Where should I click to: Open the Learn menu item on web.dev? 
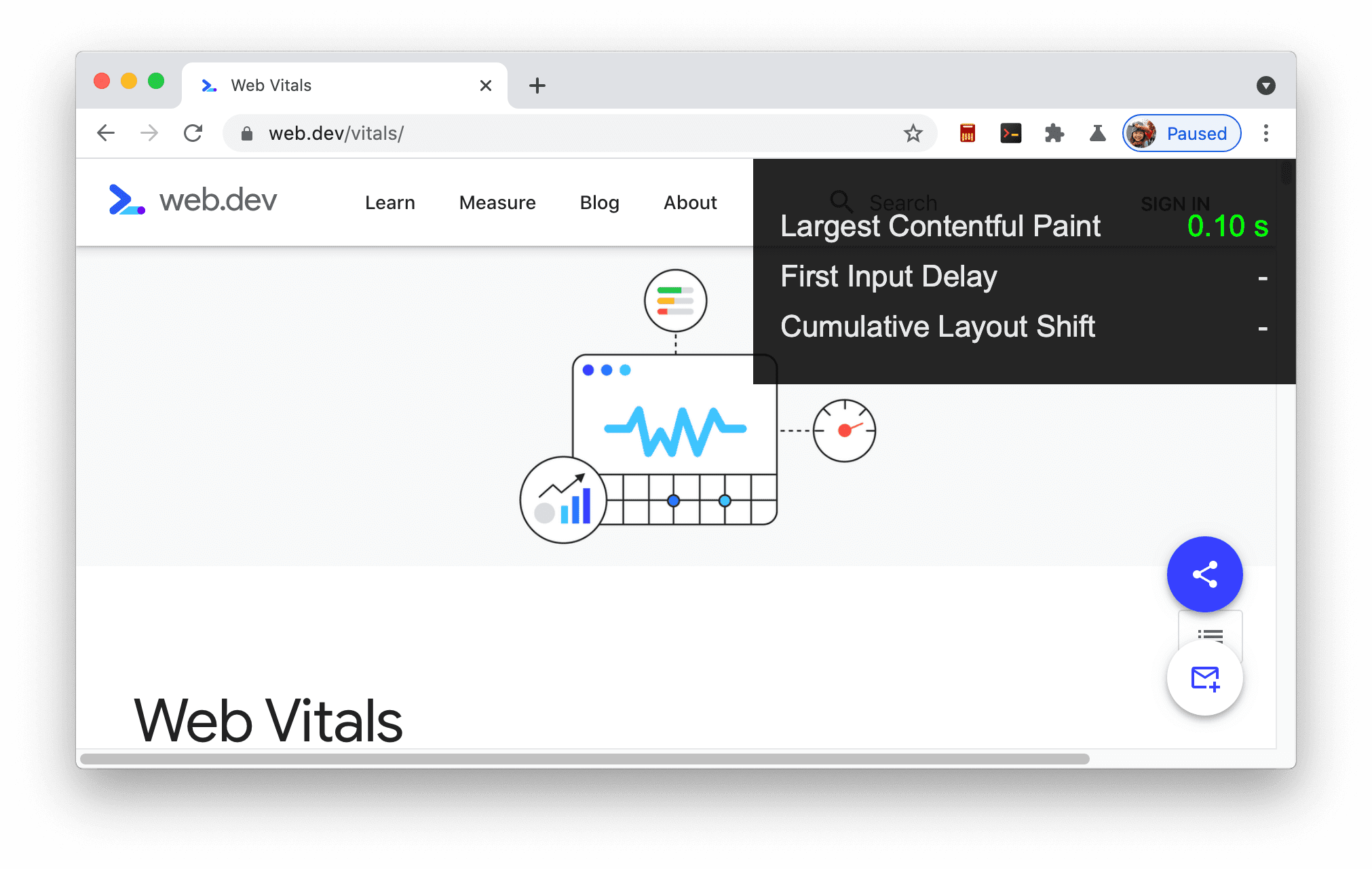tap(390, 202)
